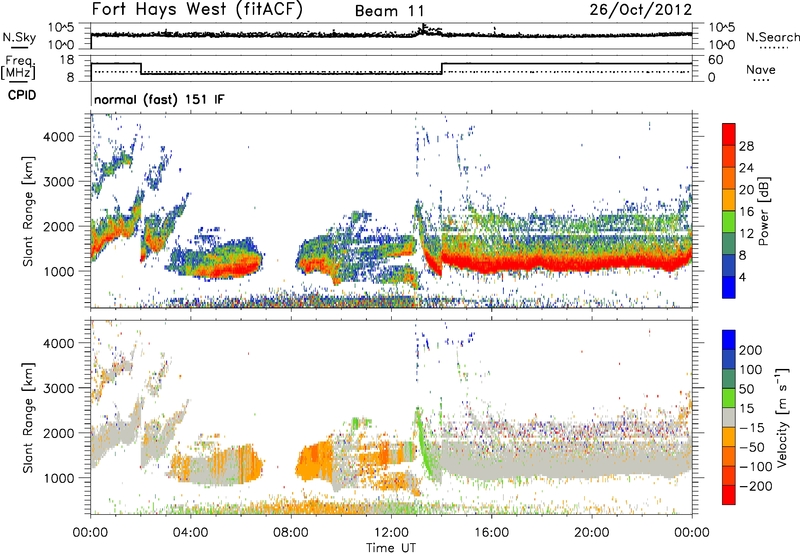Pick the red bottom segment of the velocity colorbar
The image size is (800, 554).
(x=729, y=495)
